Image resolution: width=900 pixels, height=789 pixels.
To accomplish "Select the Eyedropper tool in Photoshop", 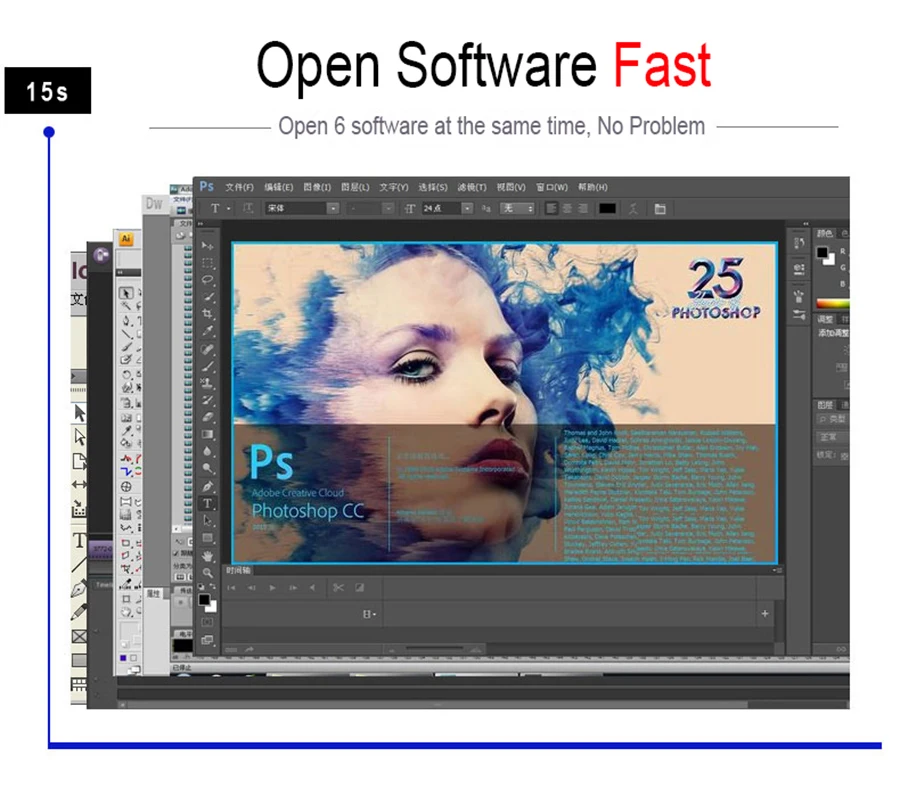I will coord(207,331).
